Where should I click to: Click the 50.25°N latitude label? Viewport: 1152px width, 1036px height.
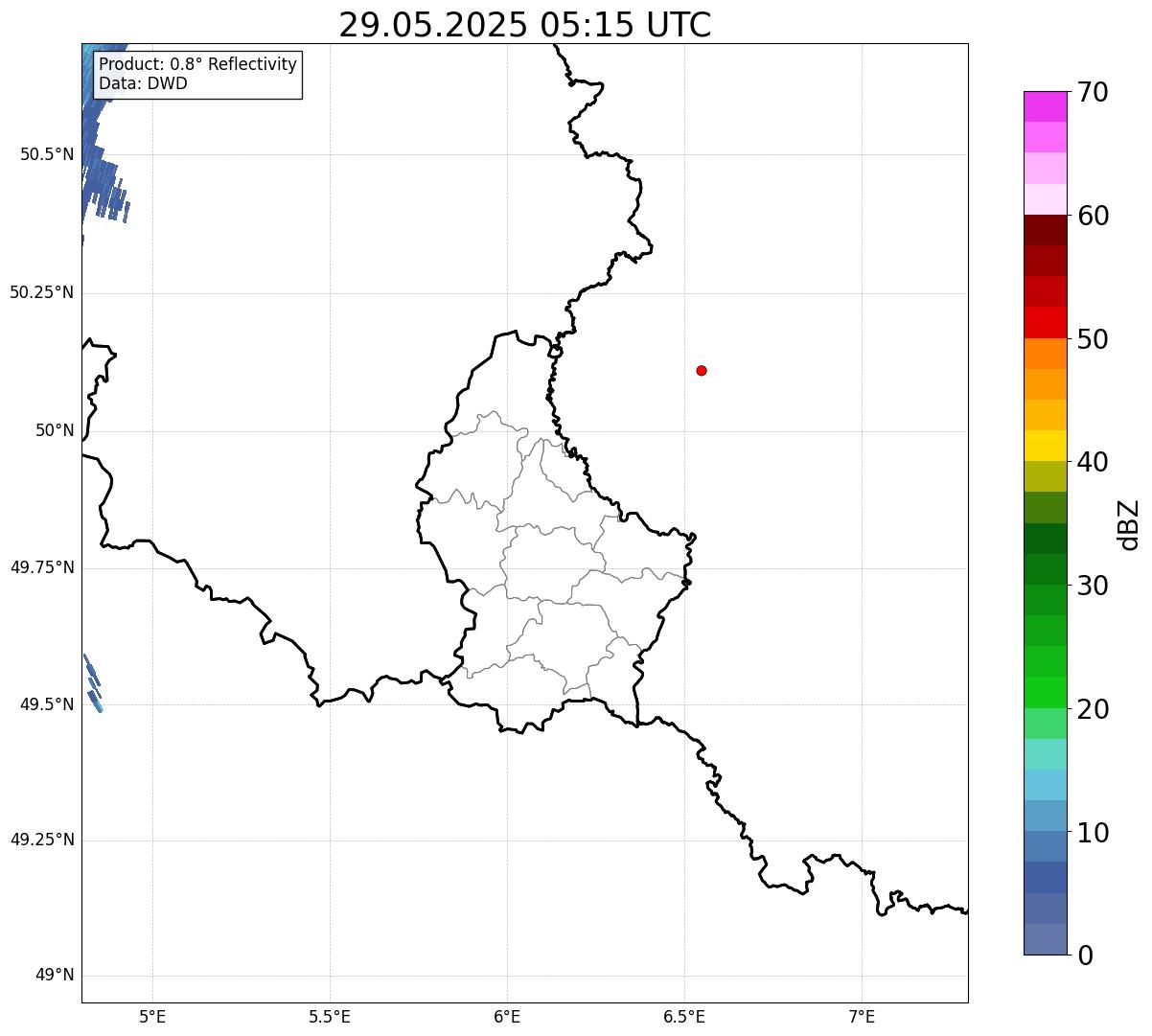click(42, 292)
